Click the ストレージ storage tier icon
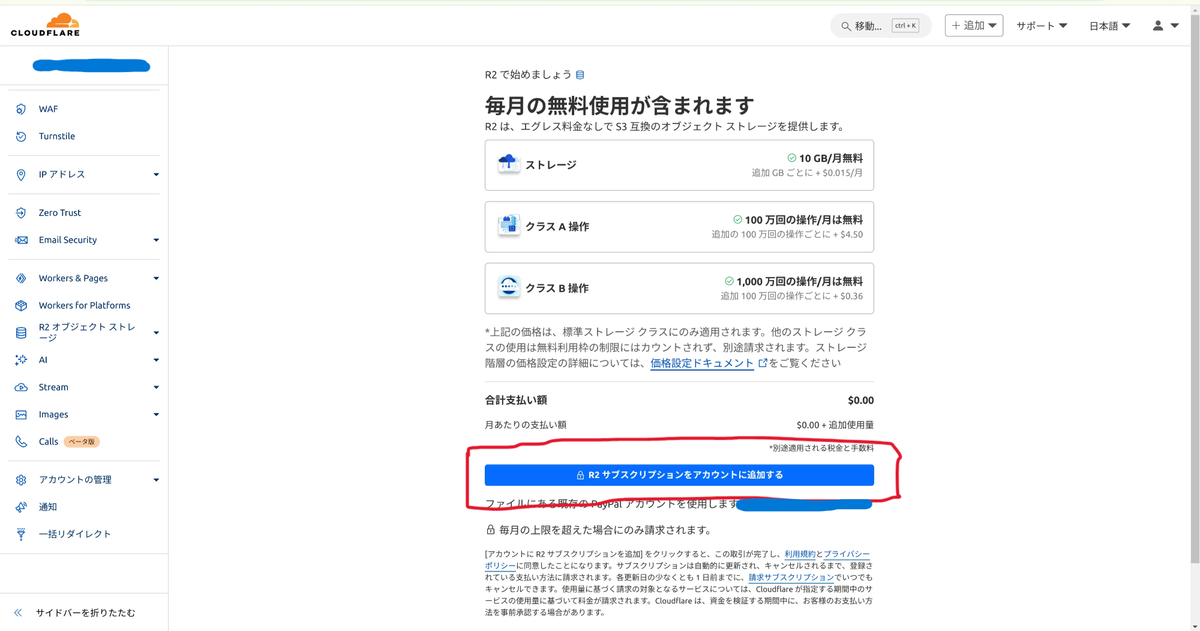The width and height of the screenshot is (1200, 631). pos(509,164)
